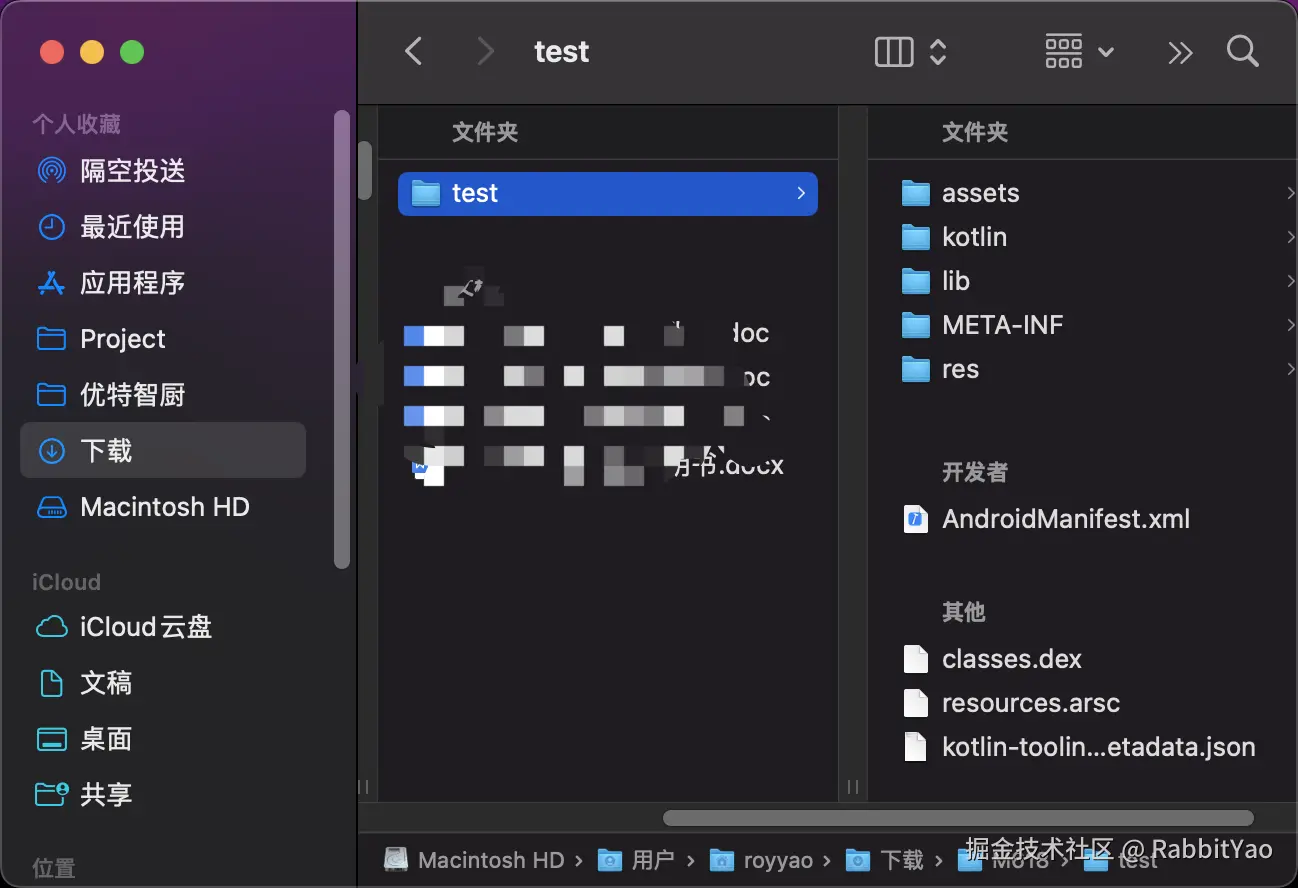
Task: Click first column's vertical scrollbar thumb
Action: click(x=365, y=171)
